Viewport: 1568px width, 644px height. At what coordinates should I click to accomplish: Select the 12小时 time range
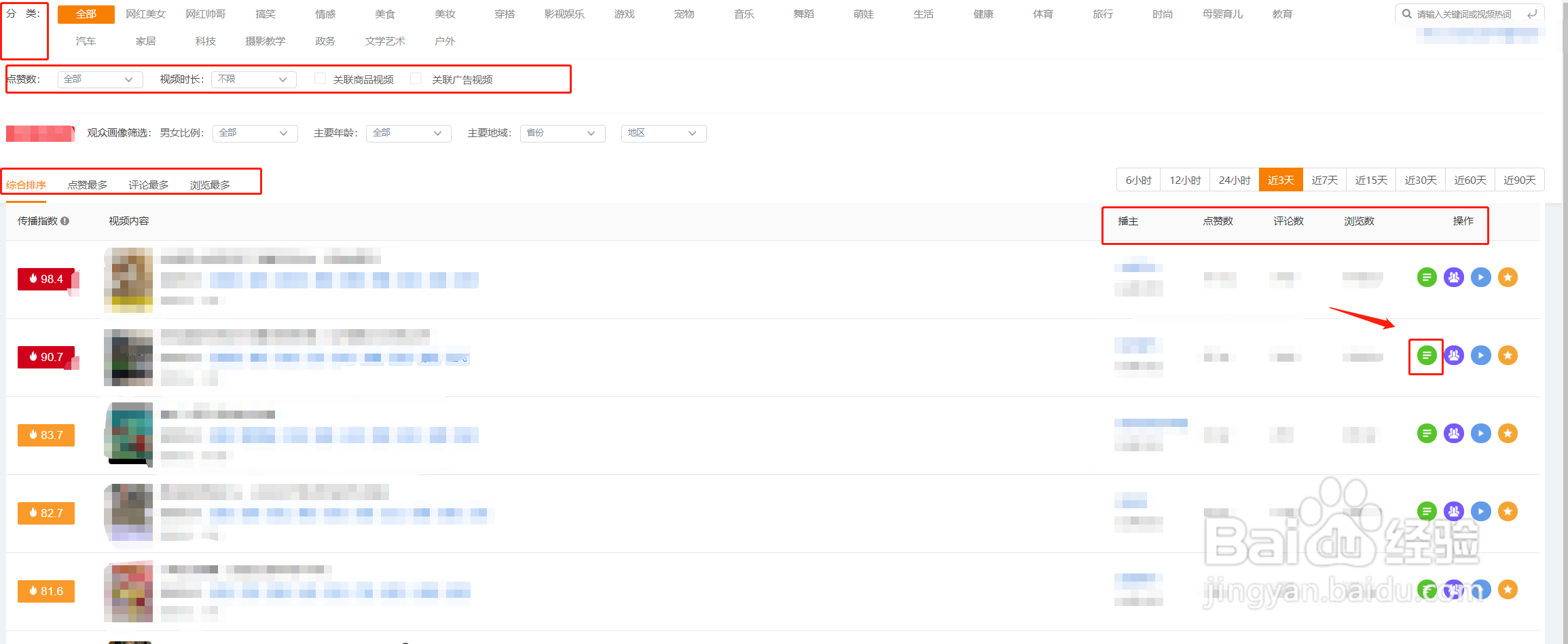coord(1185,180)
